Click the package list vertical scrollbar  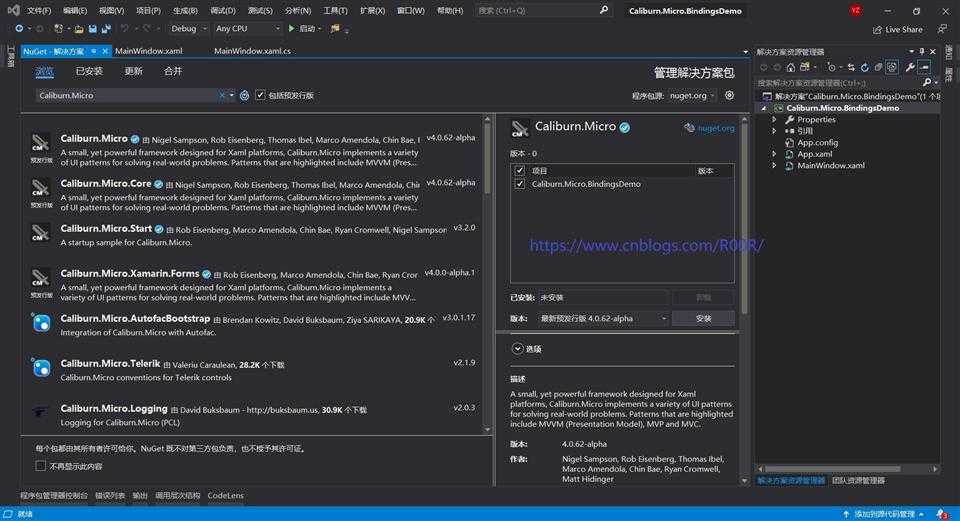pos(487,272)
